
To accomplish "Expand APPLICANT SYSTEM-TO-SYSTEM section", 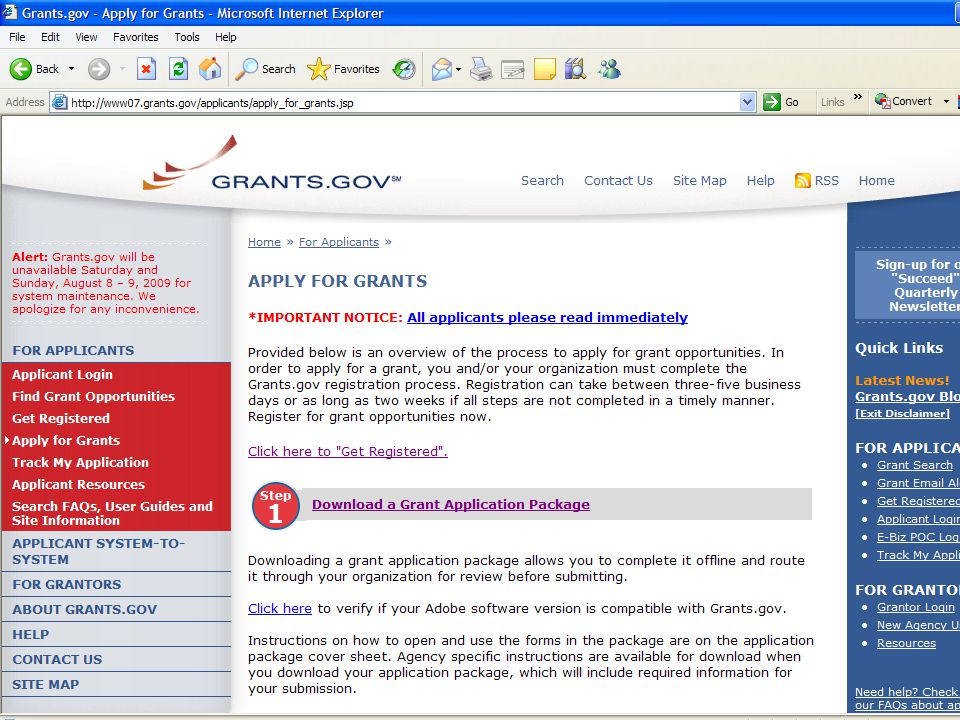I will click(x=98, y=551).
